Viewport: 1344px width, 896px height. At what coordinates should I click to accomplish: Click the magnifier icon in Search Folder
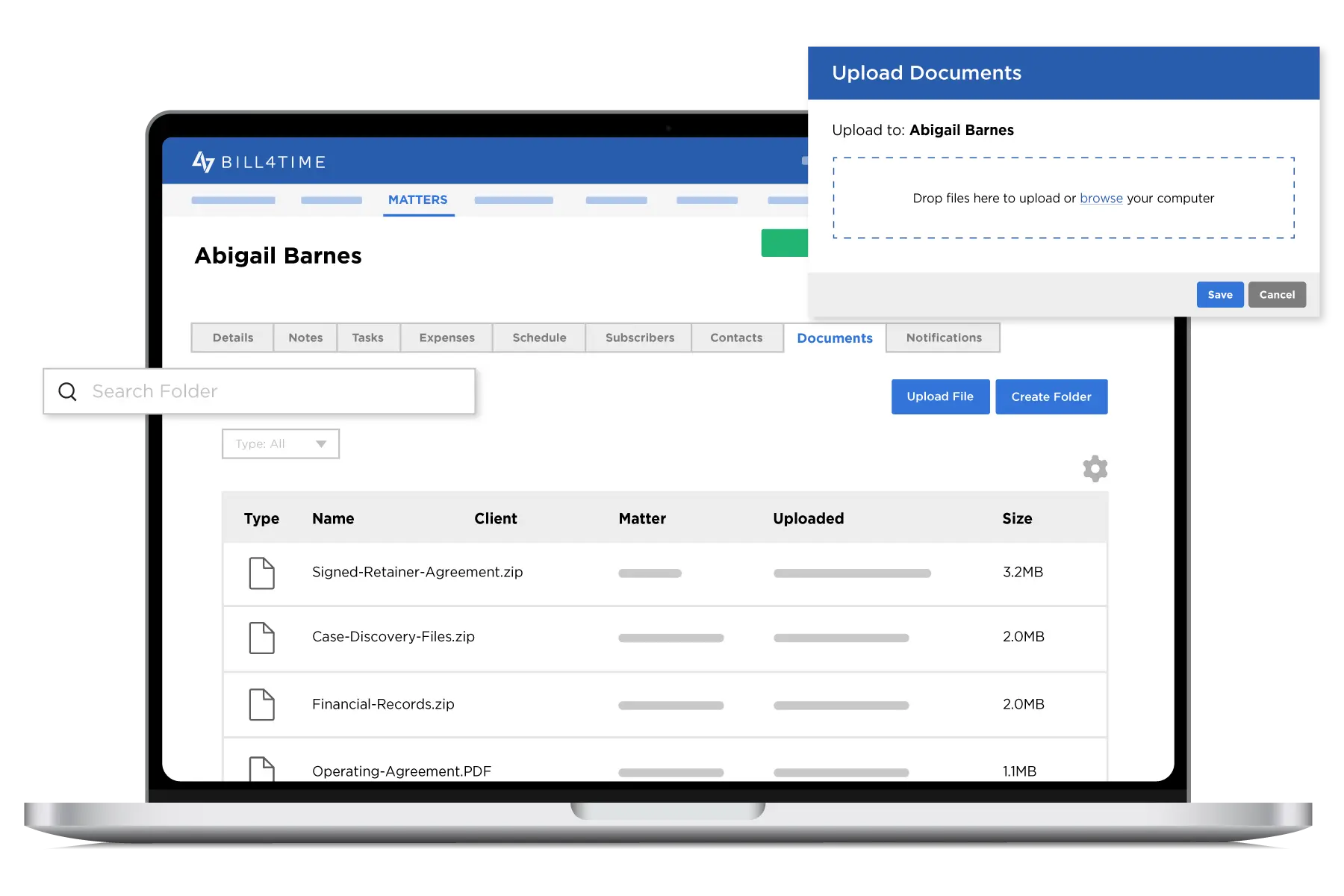(67, 391)
